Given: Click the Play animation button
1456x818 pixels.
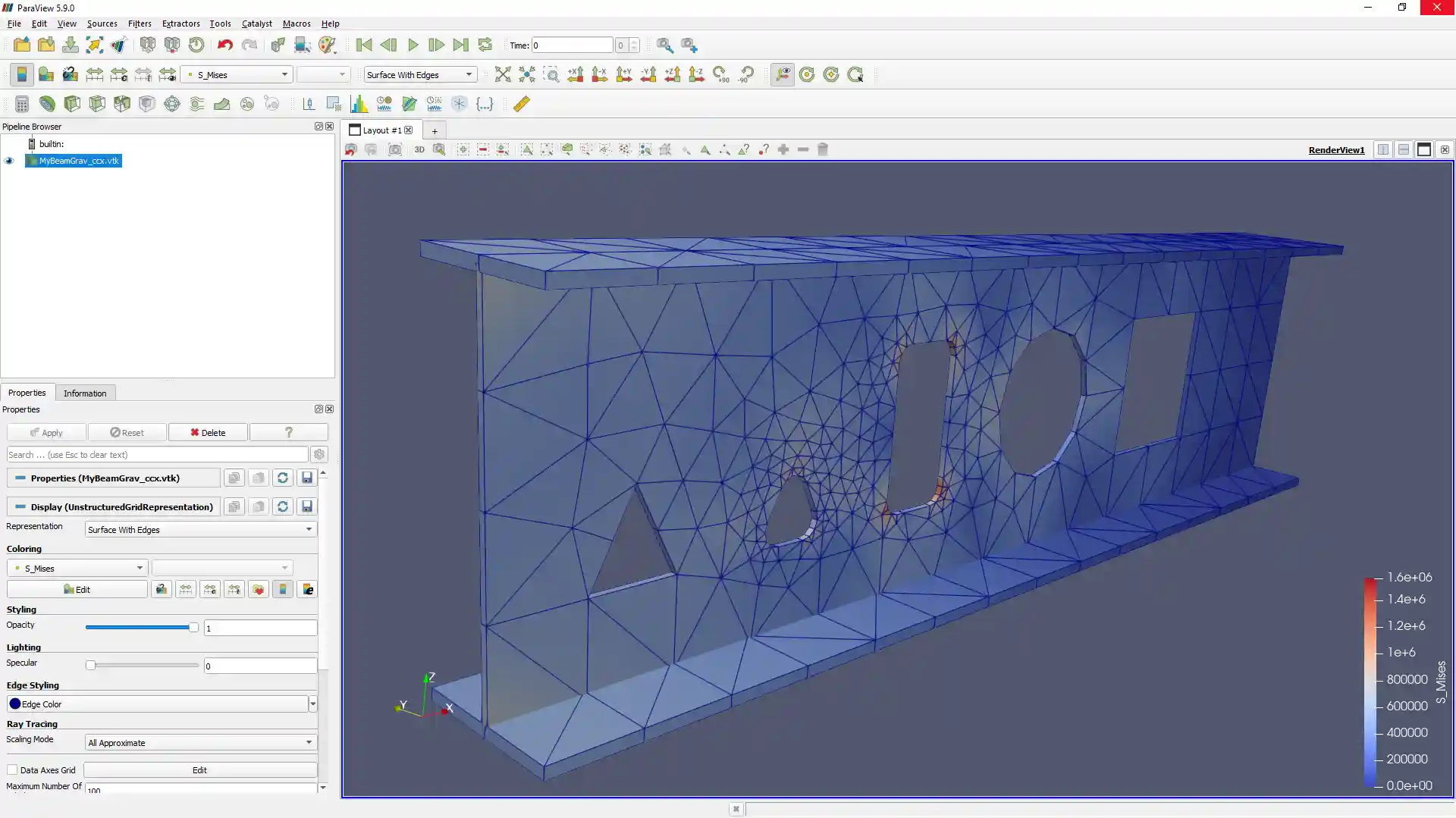Looking at the screenshot, I should tap(413, 45).
